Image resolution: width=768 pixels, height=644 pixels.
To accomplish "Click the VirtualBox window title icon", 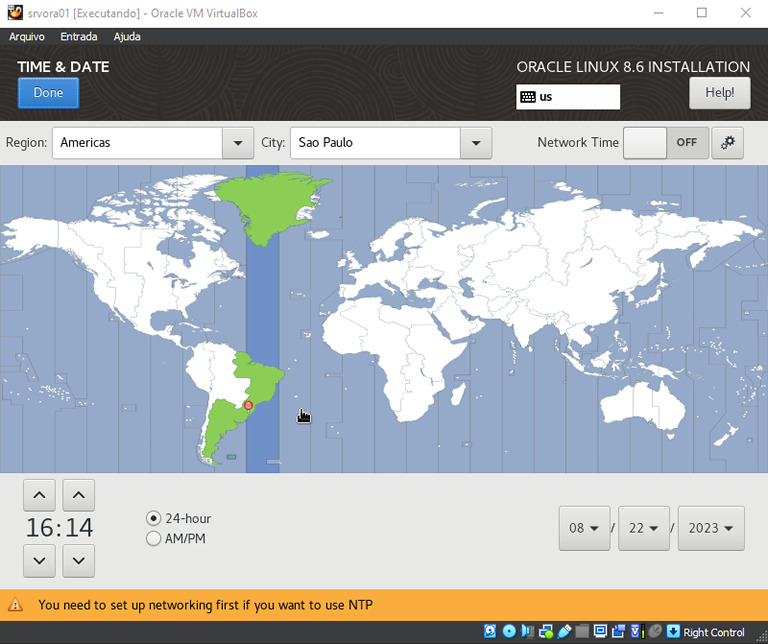I will [x=15, y=13].
